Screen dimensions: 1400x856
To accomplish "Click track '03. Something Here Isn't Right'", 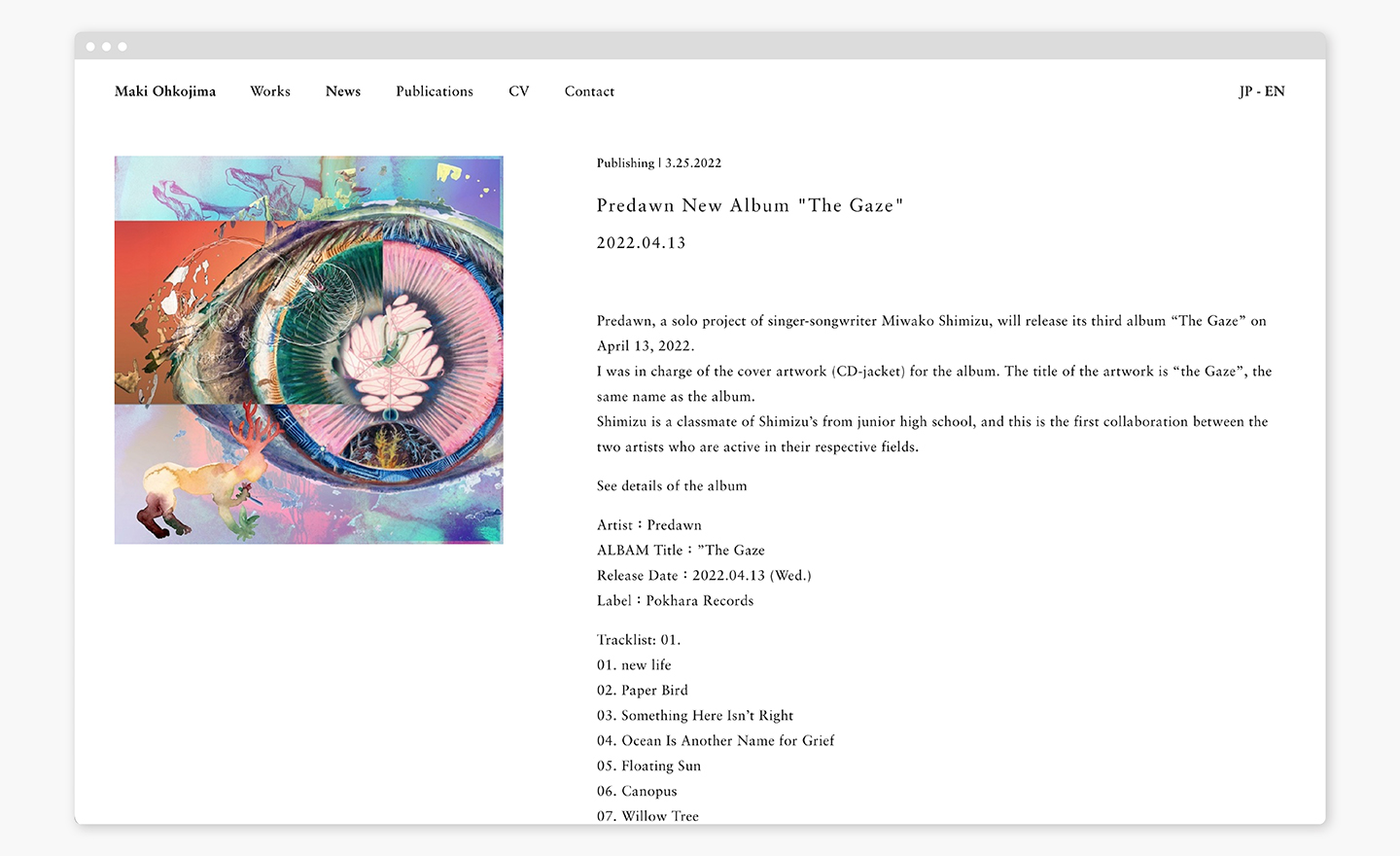I will point(695,716).
